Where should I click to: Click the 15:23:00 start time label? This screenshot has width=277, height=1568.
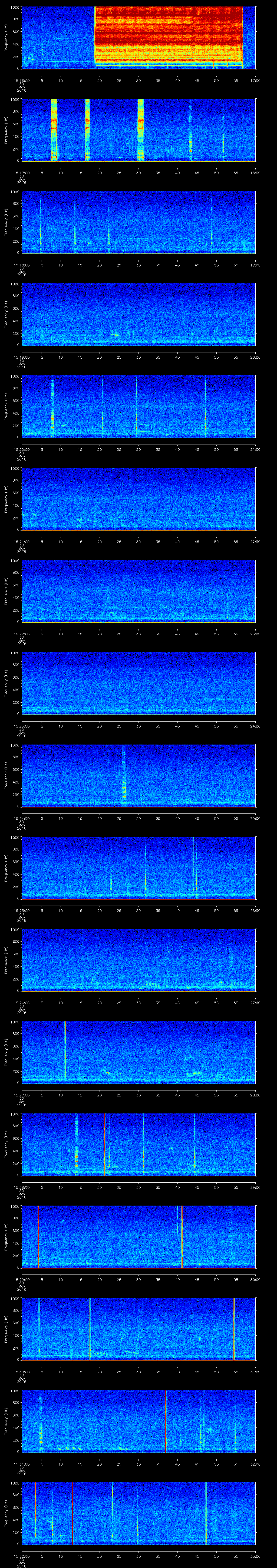coord(21,726)
